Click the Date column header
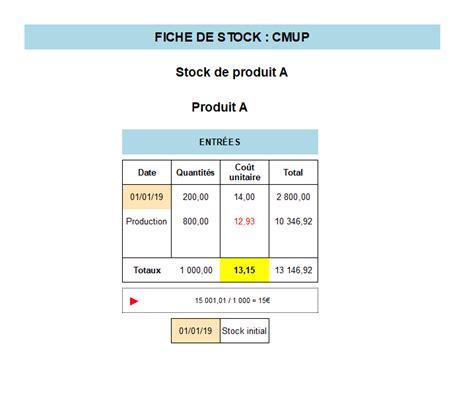Image resolution: width=474 pixels, height=402 pixels. click(147, 172)
